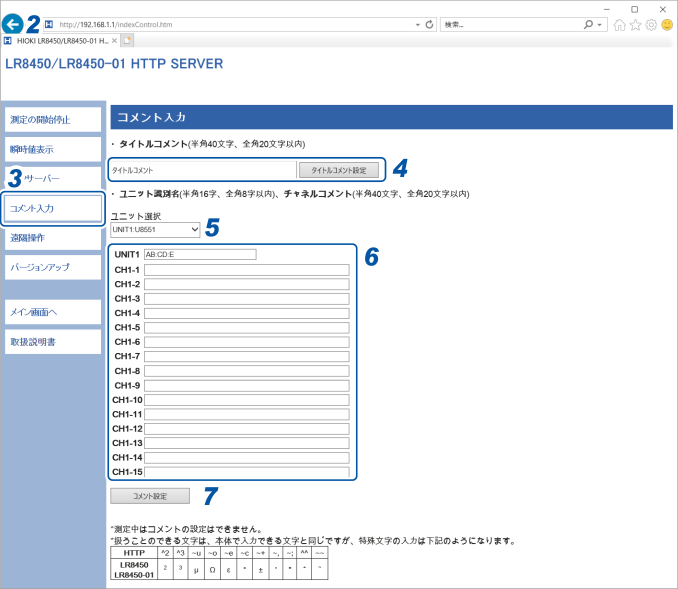Open the address bar dropdown arrow
678x589 pixels.
coord(417,25)
